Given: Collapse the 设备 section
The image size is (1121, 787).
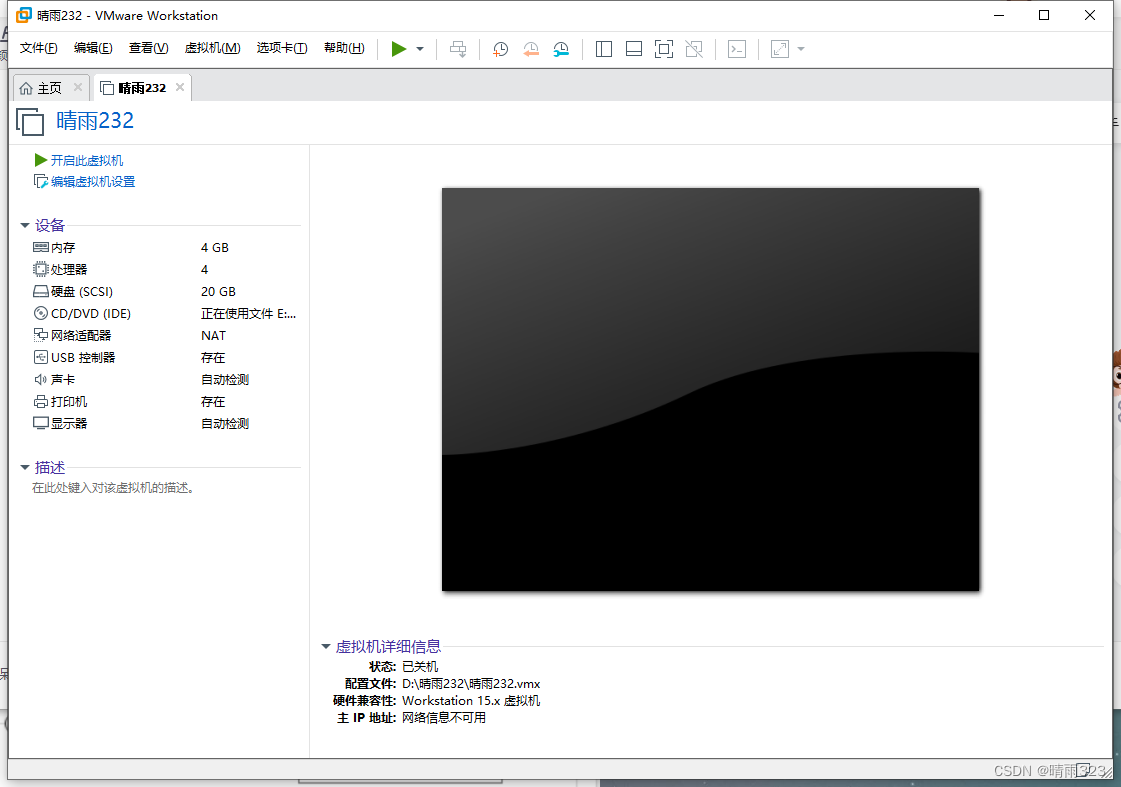Looking at the screenshot, I should pyautogui.click(x=24, y=225).
